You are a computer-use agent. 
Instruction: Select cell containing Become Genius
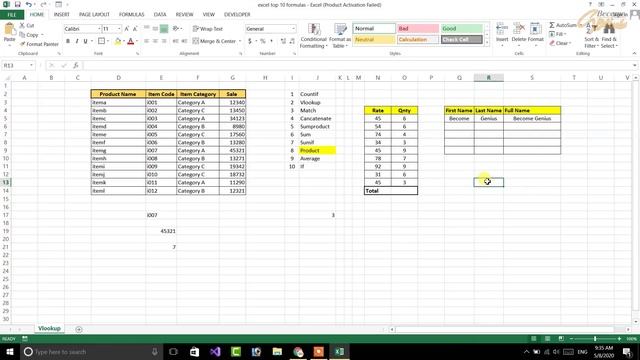click(x=532, y=118)
